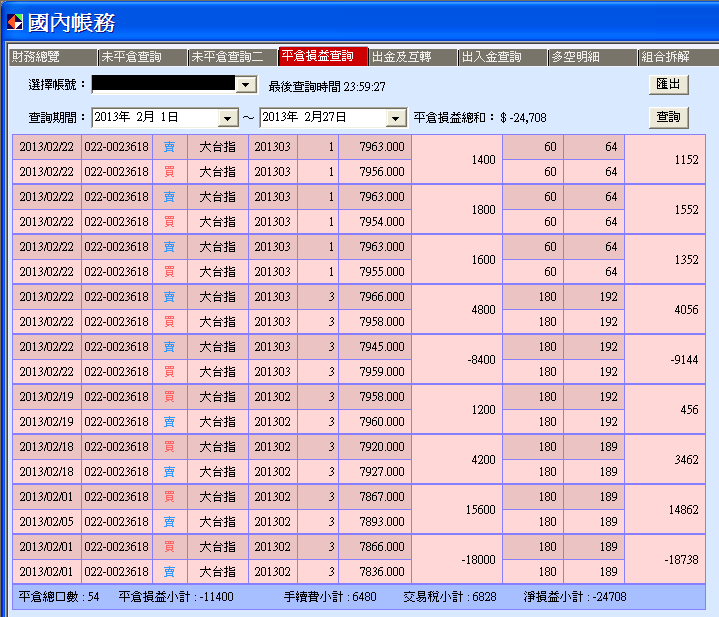
Task: Select the price cell 7959.000
Action: coord(375,372)
